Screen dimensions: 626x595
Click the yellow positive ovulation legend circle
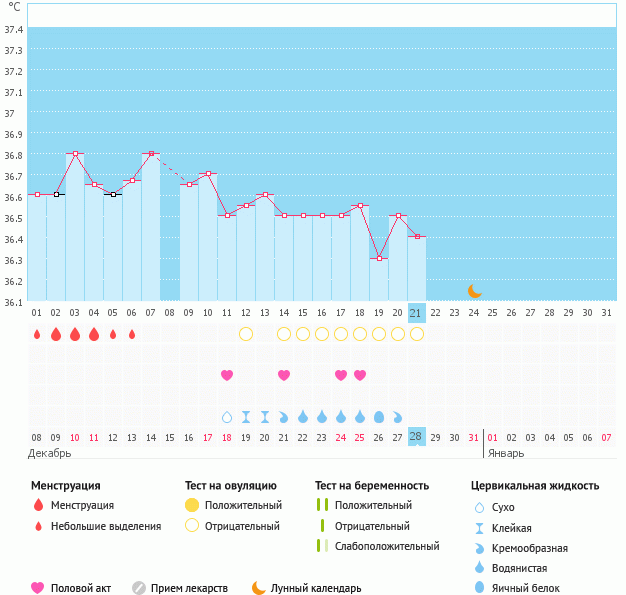click(x=192, y=505)
